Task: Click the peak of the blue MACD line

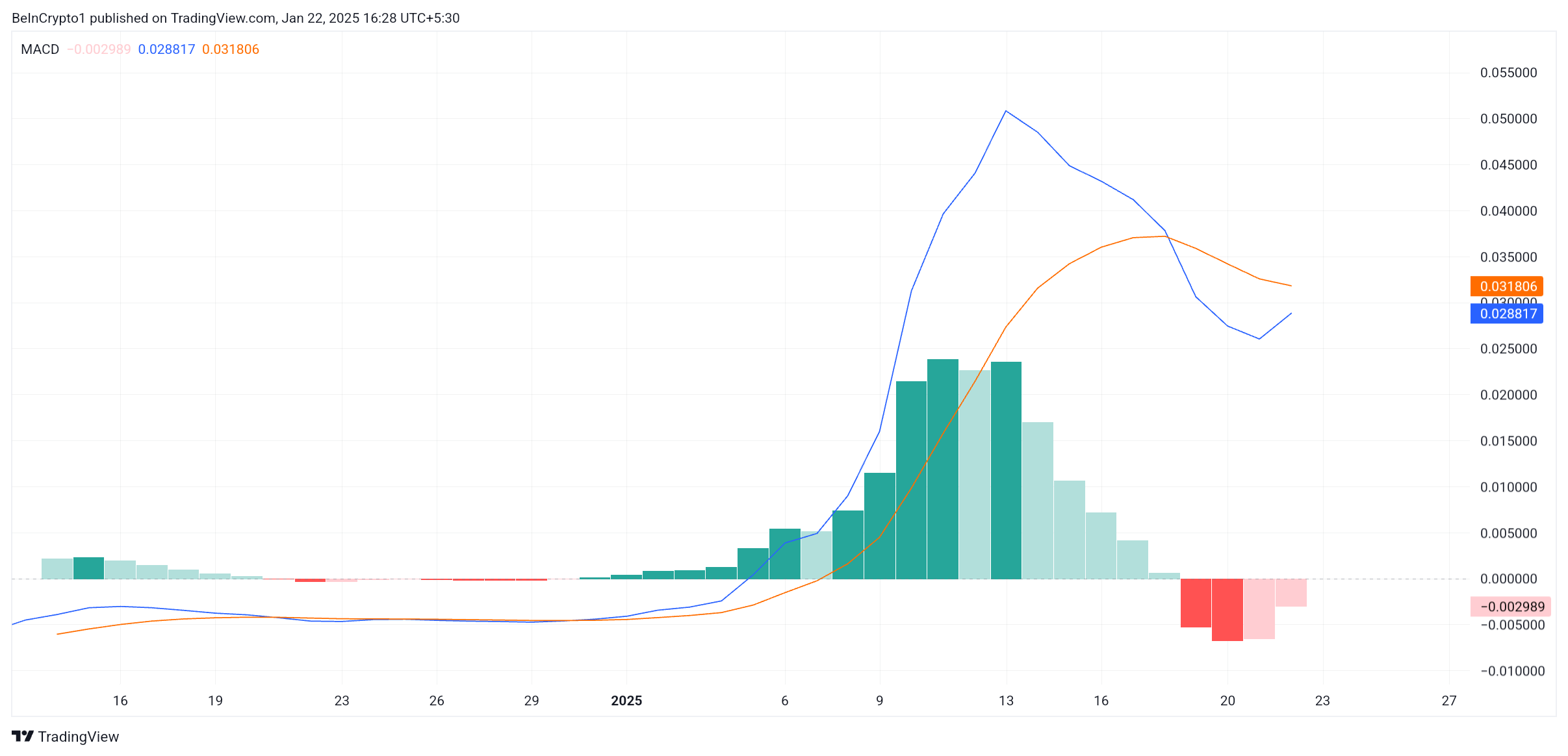Action: pos(1006,111)
